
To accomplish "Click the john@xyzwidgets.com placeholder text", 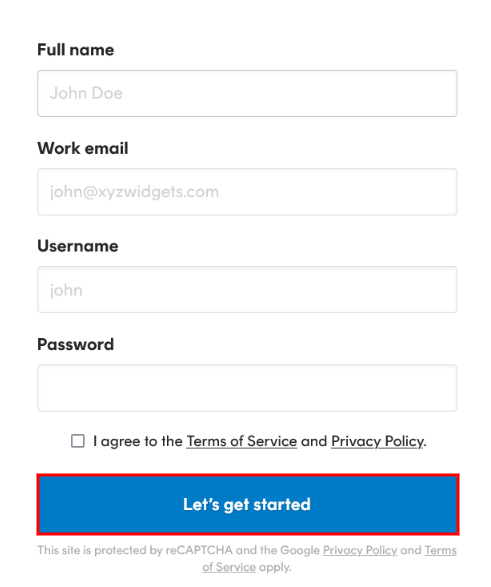I will [134, 192].
